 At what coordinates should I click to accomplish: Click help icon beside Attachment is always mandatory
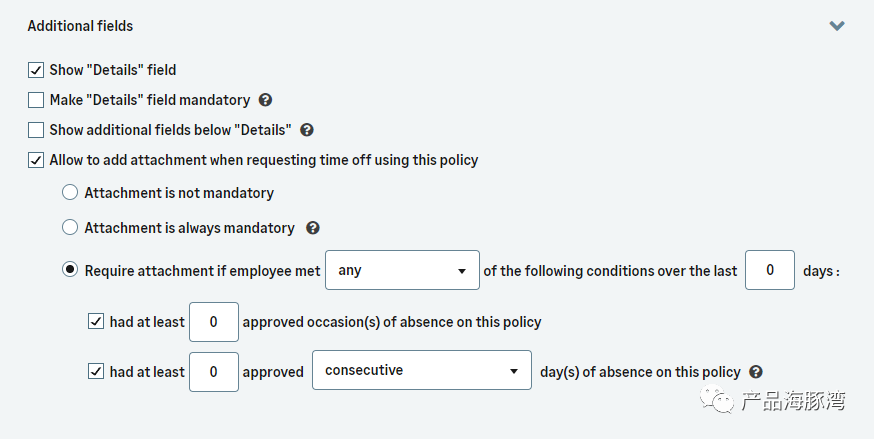pyautogui.click(x=312, y=228)
